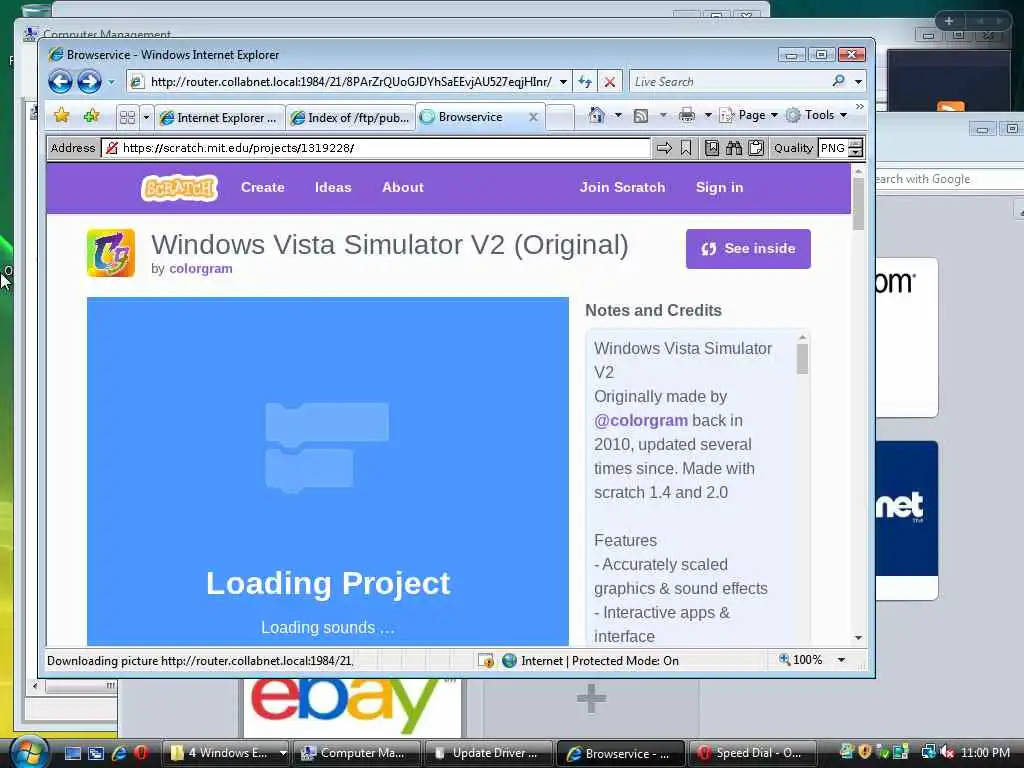Launch Opera from quick launch
The image size is (1024, 768).
[140, 753]
